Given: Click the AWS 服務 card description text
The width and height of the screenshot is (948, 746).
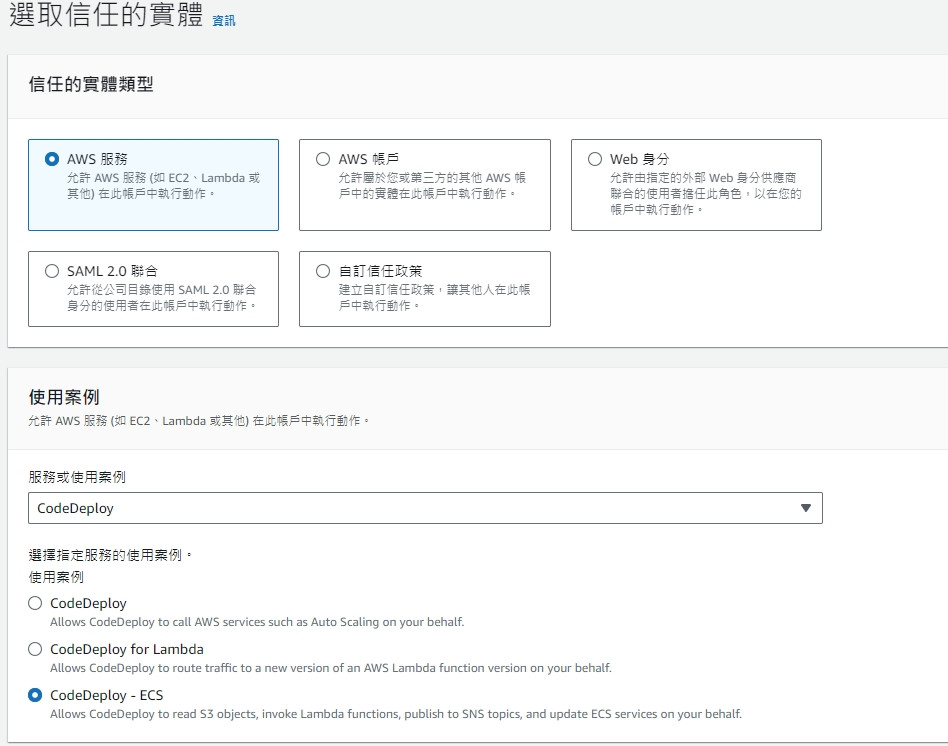Looking at the screenshot, I should (x=163, y=186).
